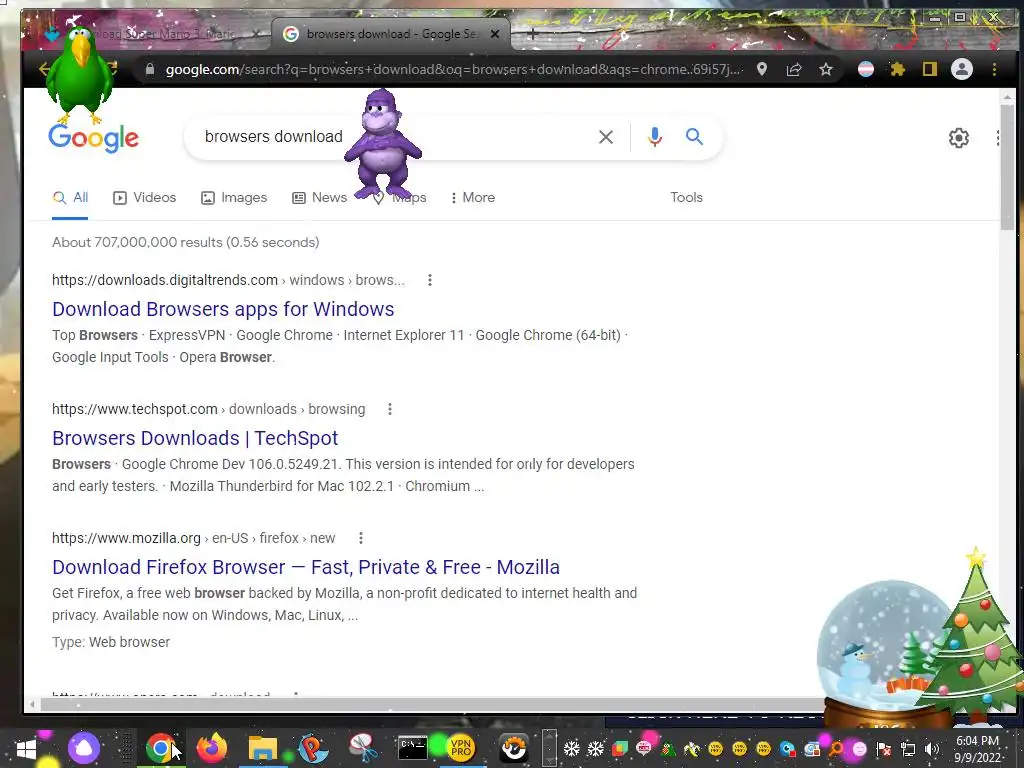1024x768 pixels.
Task: Clear the search box with the X icon
Action: pyautogui.click(x=605, y=136)
